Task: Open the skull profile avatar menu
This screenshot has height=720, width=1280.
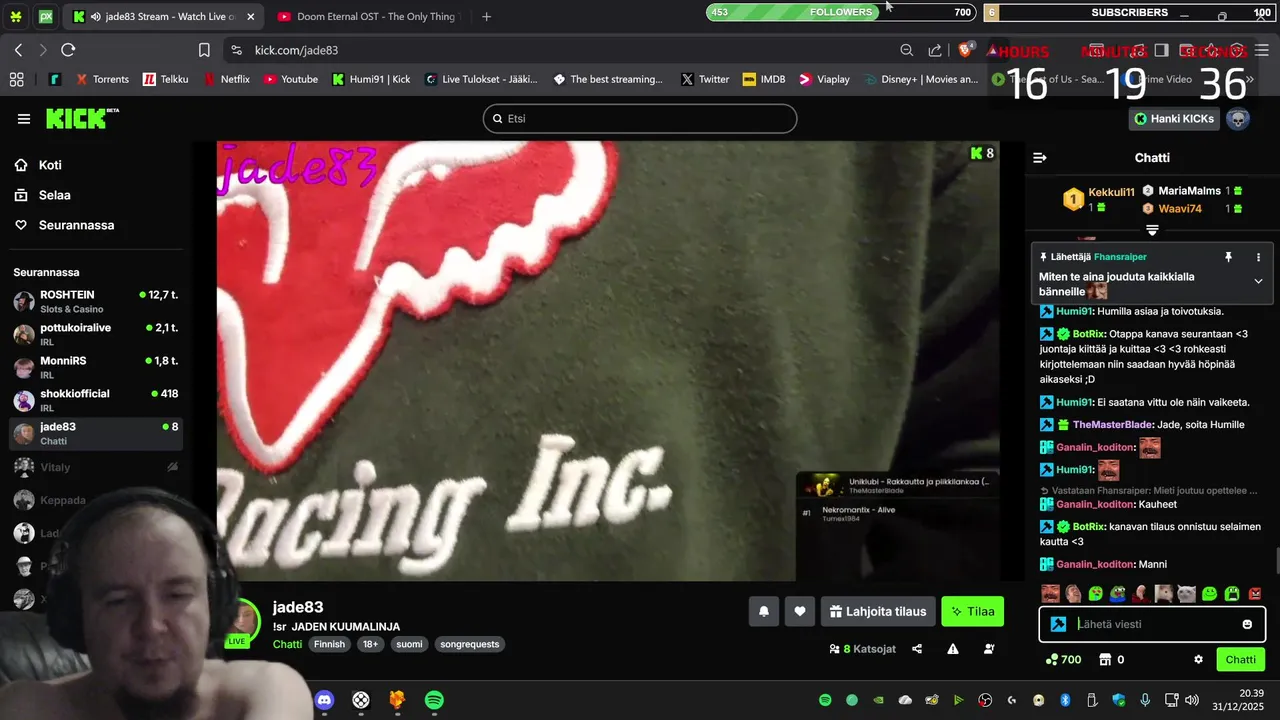Action: [1238, 119]
